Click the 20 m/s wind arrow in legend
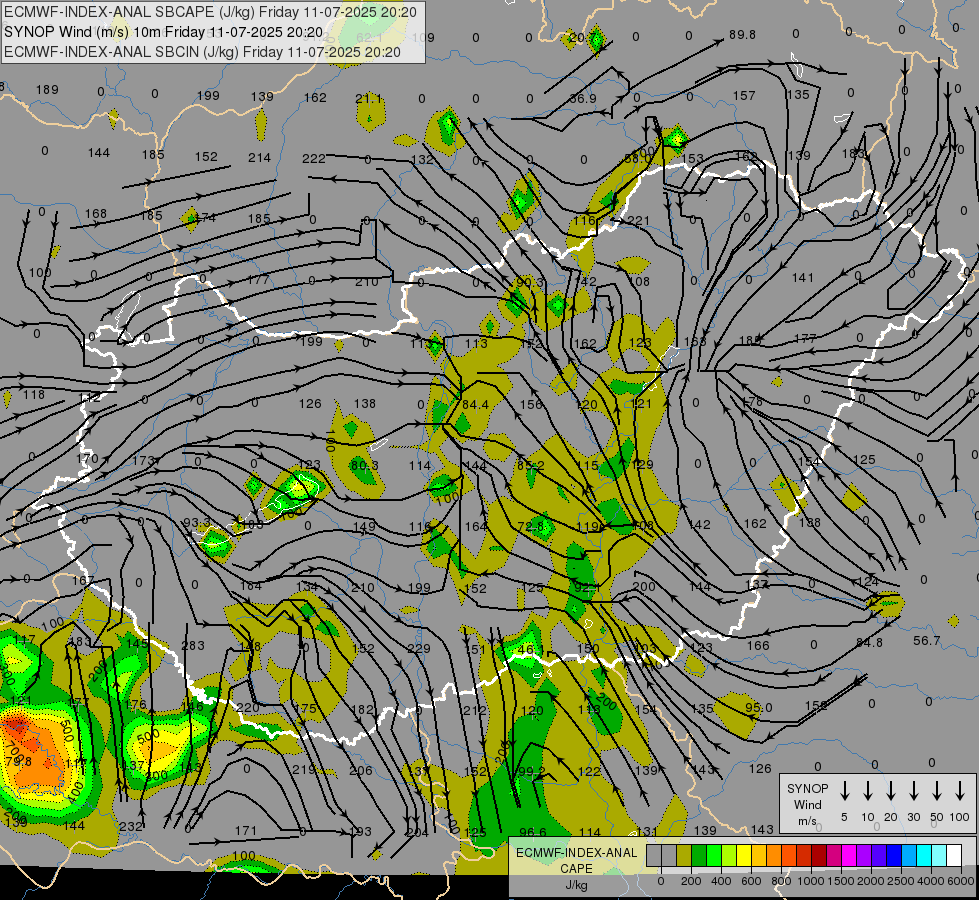 coord(891,791)
